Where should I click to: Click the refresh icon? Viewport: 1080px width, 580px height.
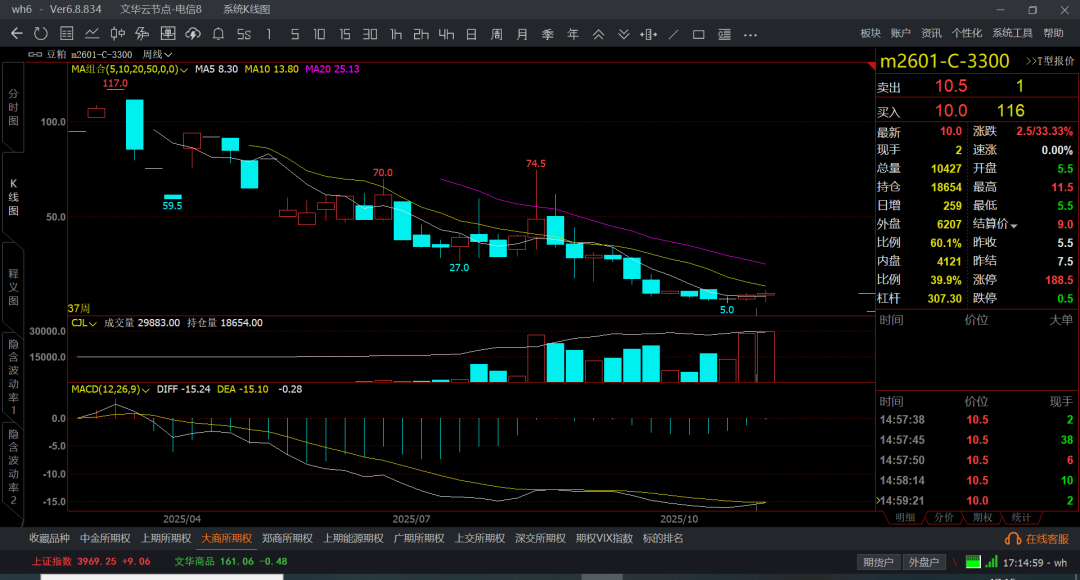[40, 33]
